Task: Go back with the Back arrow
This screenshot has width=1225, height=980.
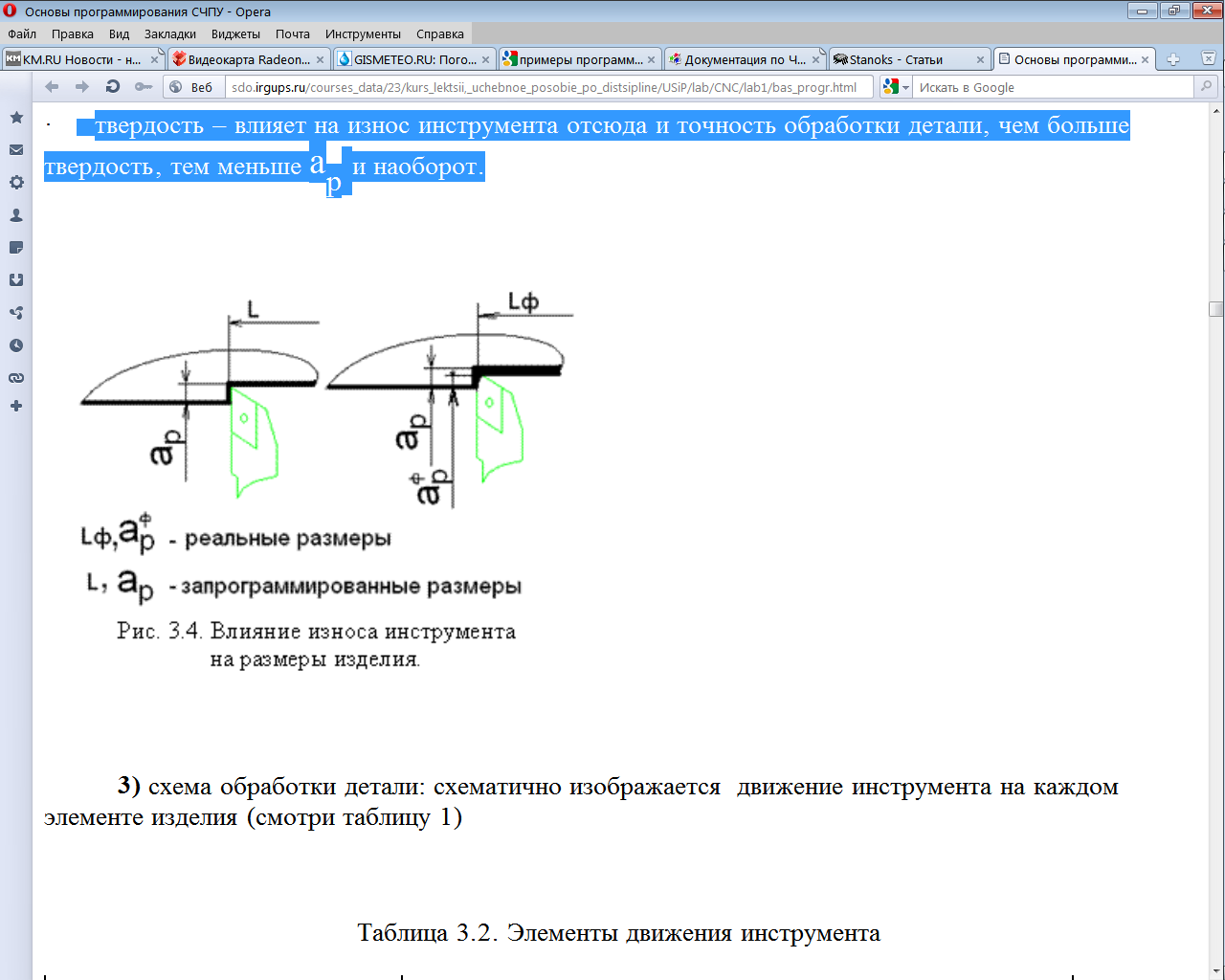Action: 52,87
